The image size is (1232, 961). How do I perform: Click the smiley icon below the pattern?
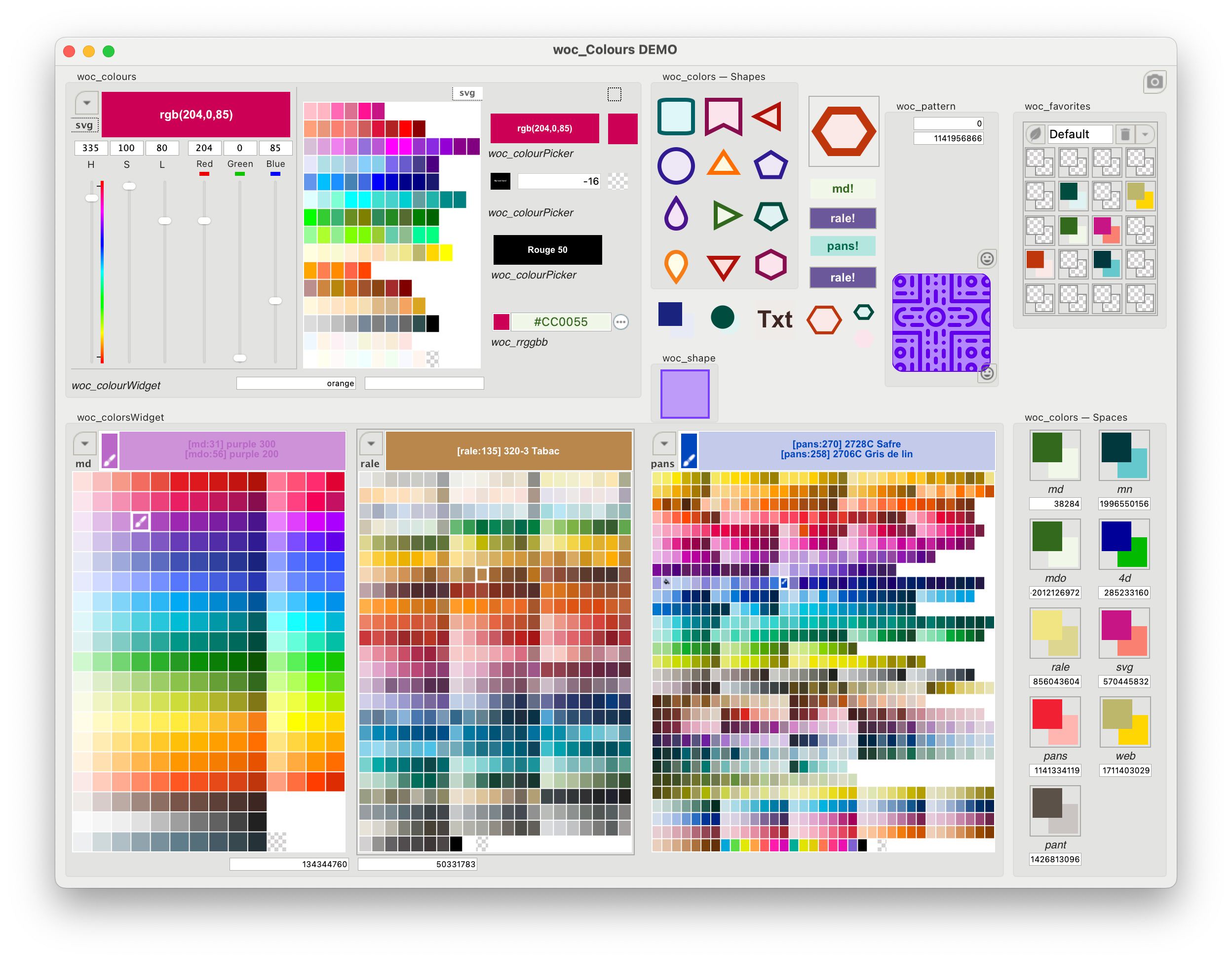coord(987,372)
